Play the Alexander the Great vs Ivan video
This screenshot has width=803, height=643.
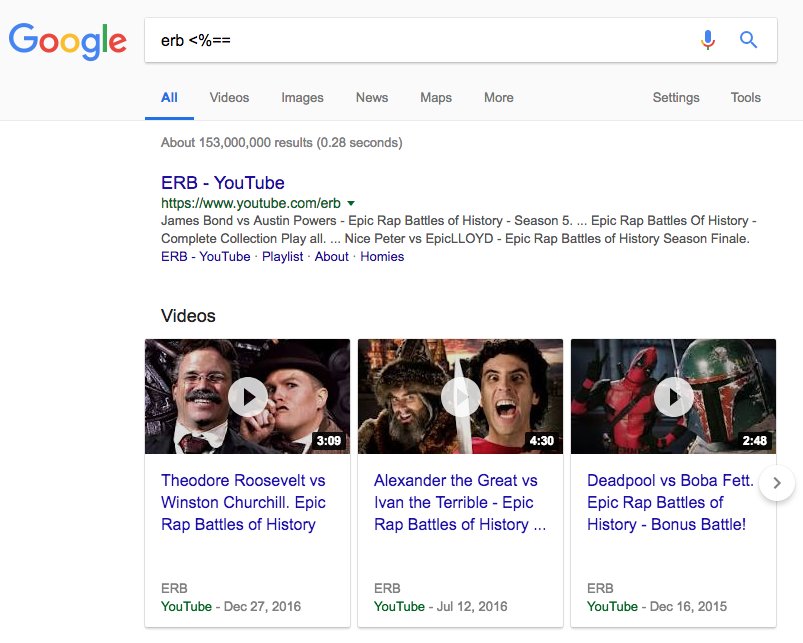click(461, 397)
